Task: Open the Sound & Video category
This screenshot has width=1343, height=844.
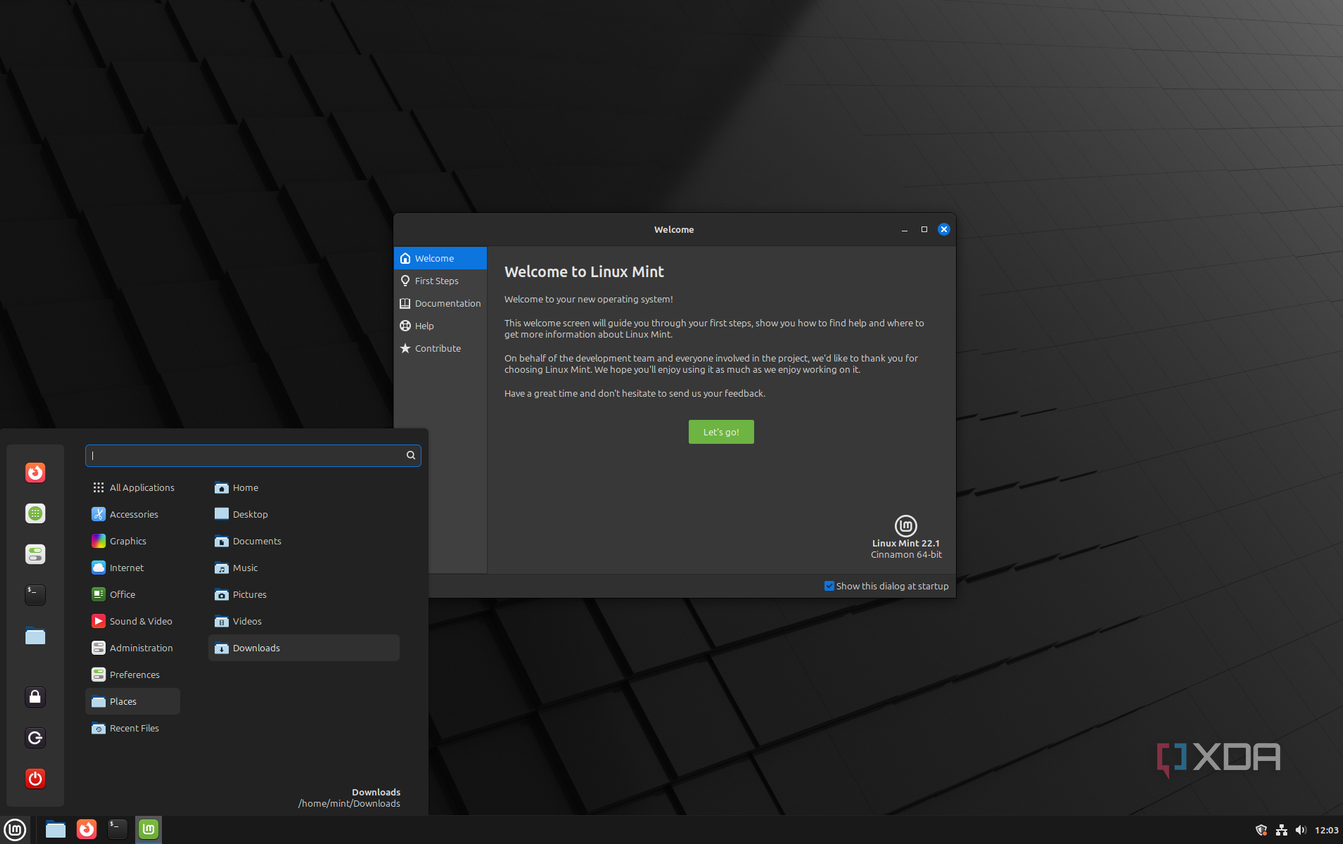Action: (133, 621)
